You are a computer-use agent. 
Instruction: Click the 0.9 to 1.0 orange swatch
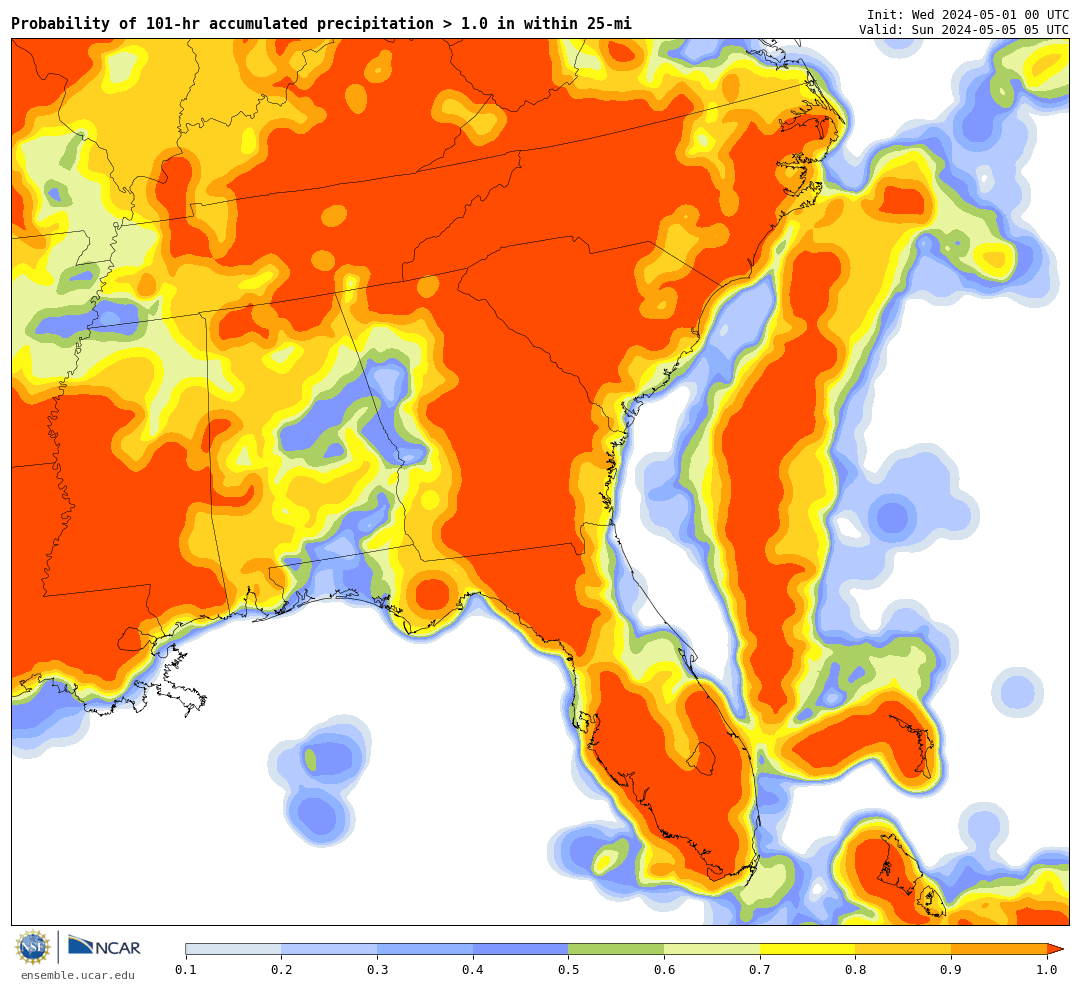[x=999, y=949]
